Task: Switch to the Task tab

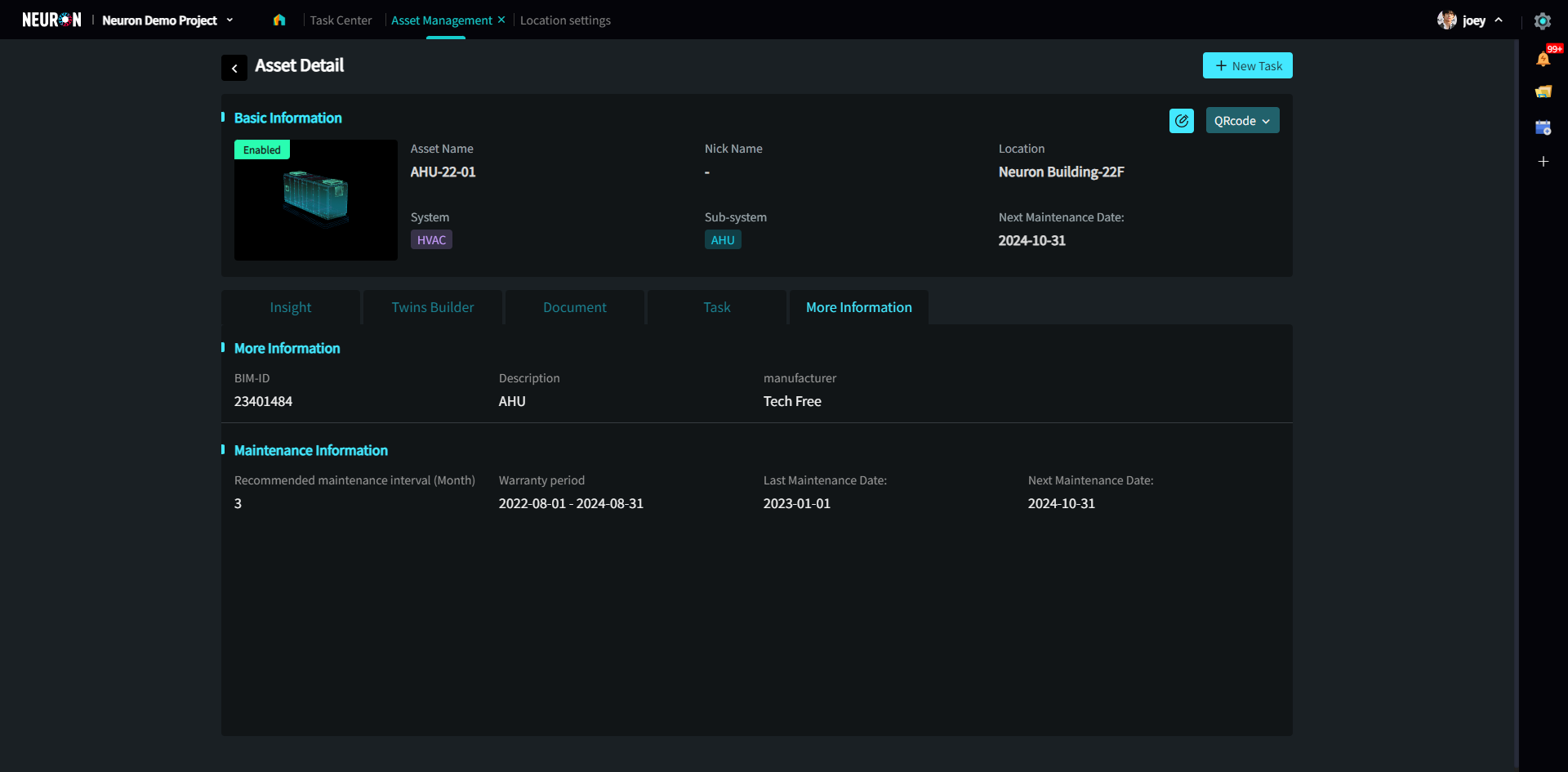Action: pos(717,307)
